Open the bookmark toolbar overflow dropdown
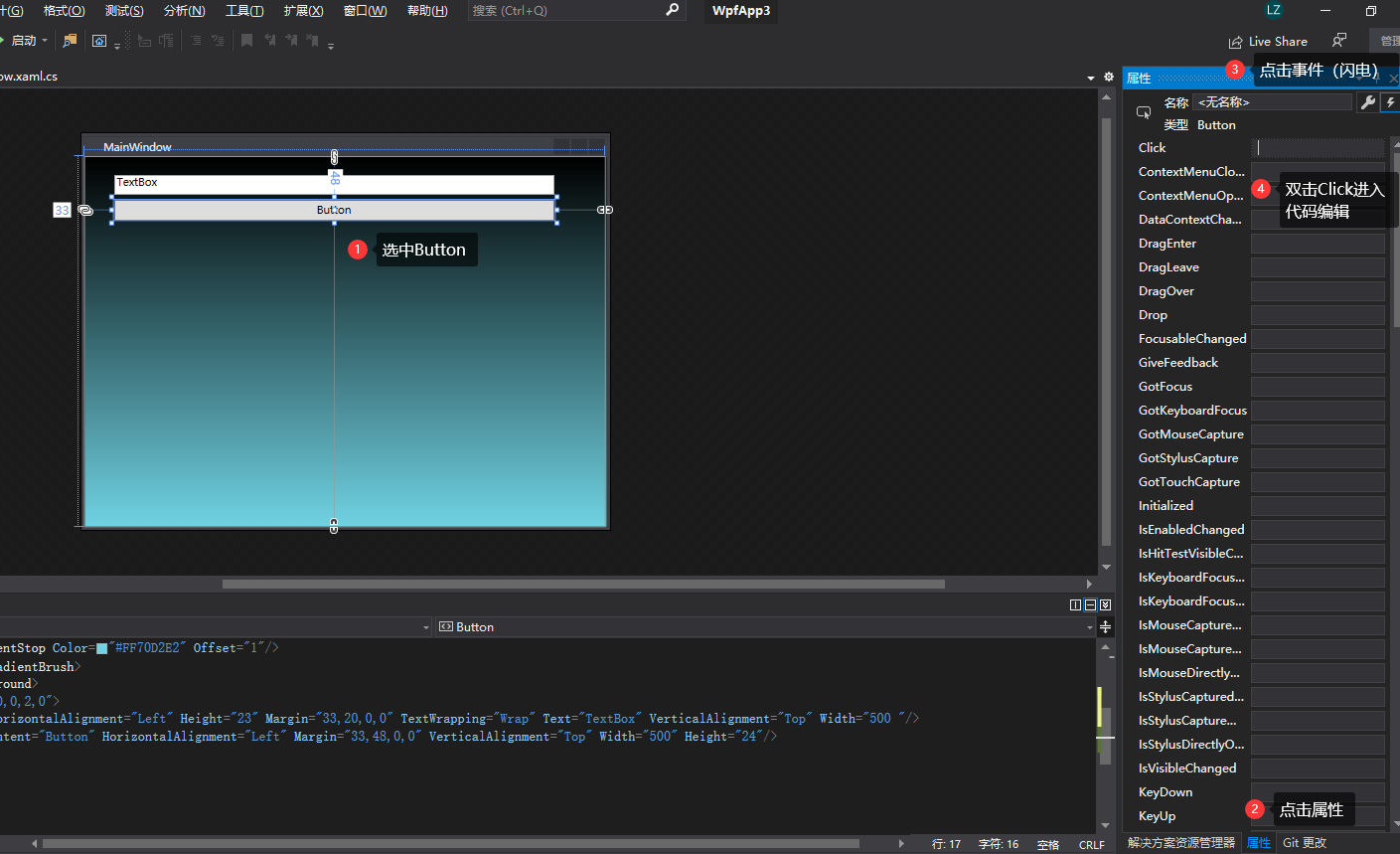Viewport: 1400px width, 854px height. [x=331, y=46]
